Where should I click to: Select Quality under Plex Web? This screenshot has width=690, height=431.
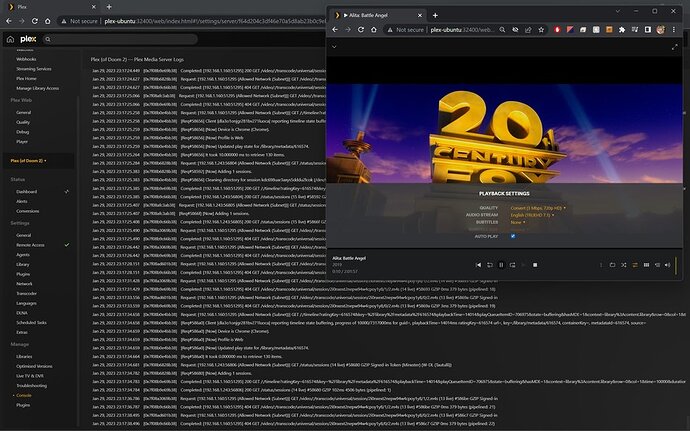click(23, 122)
